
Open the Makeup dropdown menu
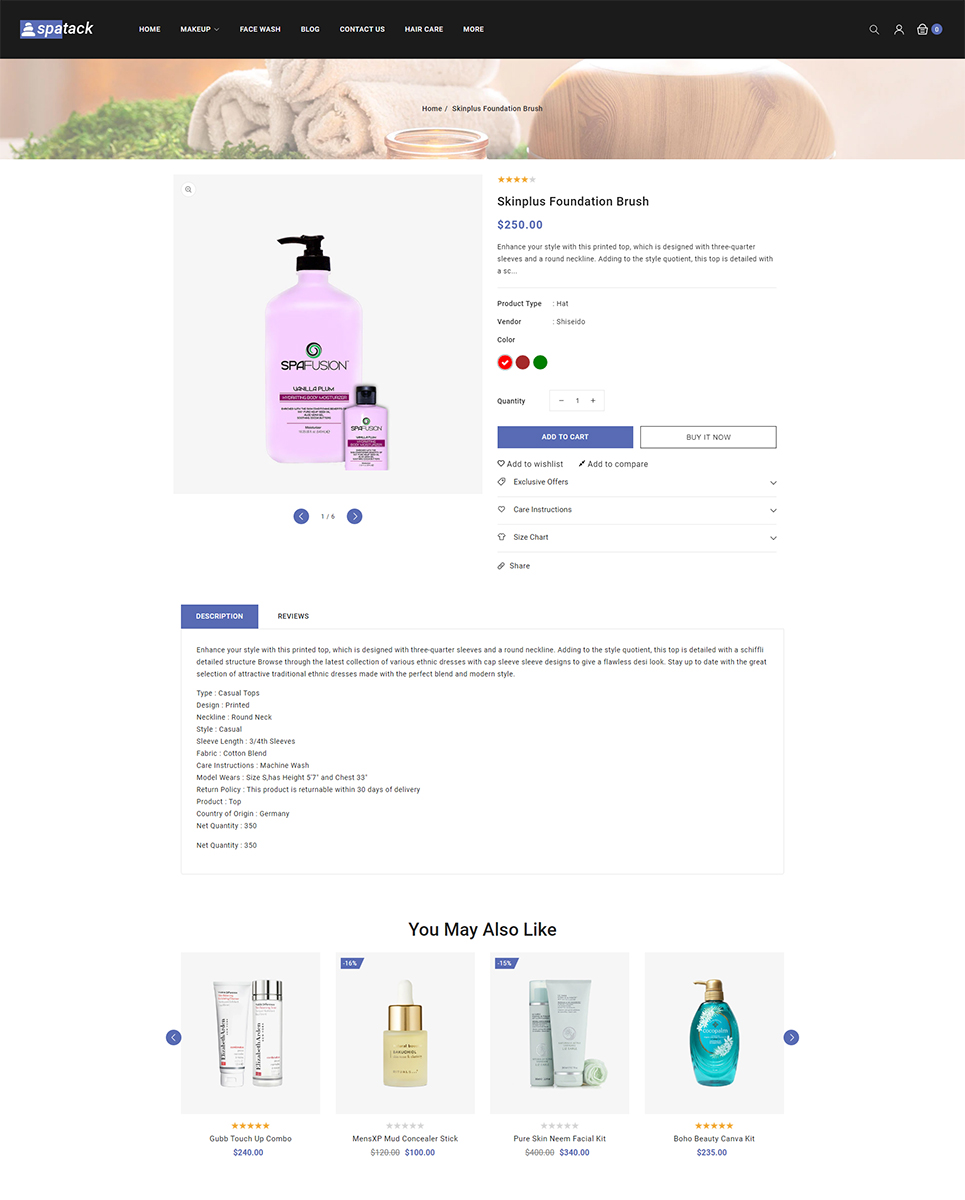click(x=199, y=29)
